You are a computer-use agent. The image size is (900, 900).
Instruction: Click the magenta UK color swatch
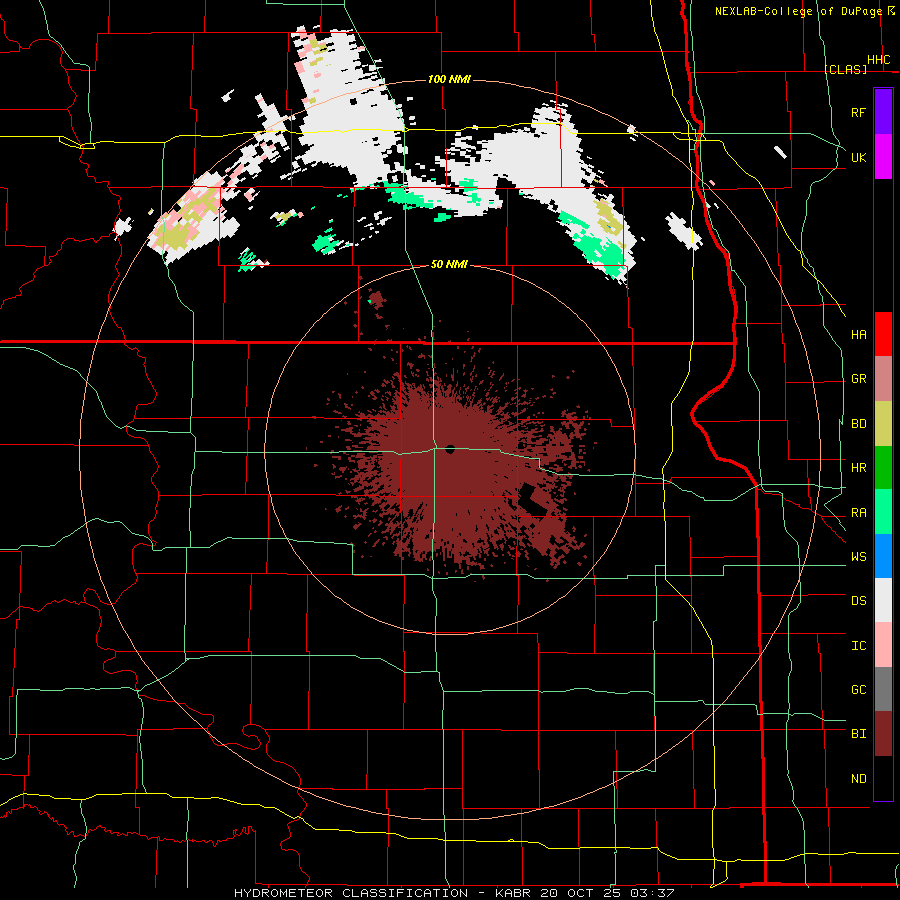click(883, 157)
